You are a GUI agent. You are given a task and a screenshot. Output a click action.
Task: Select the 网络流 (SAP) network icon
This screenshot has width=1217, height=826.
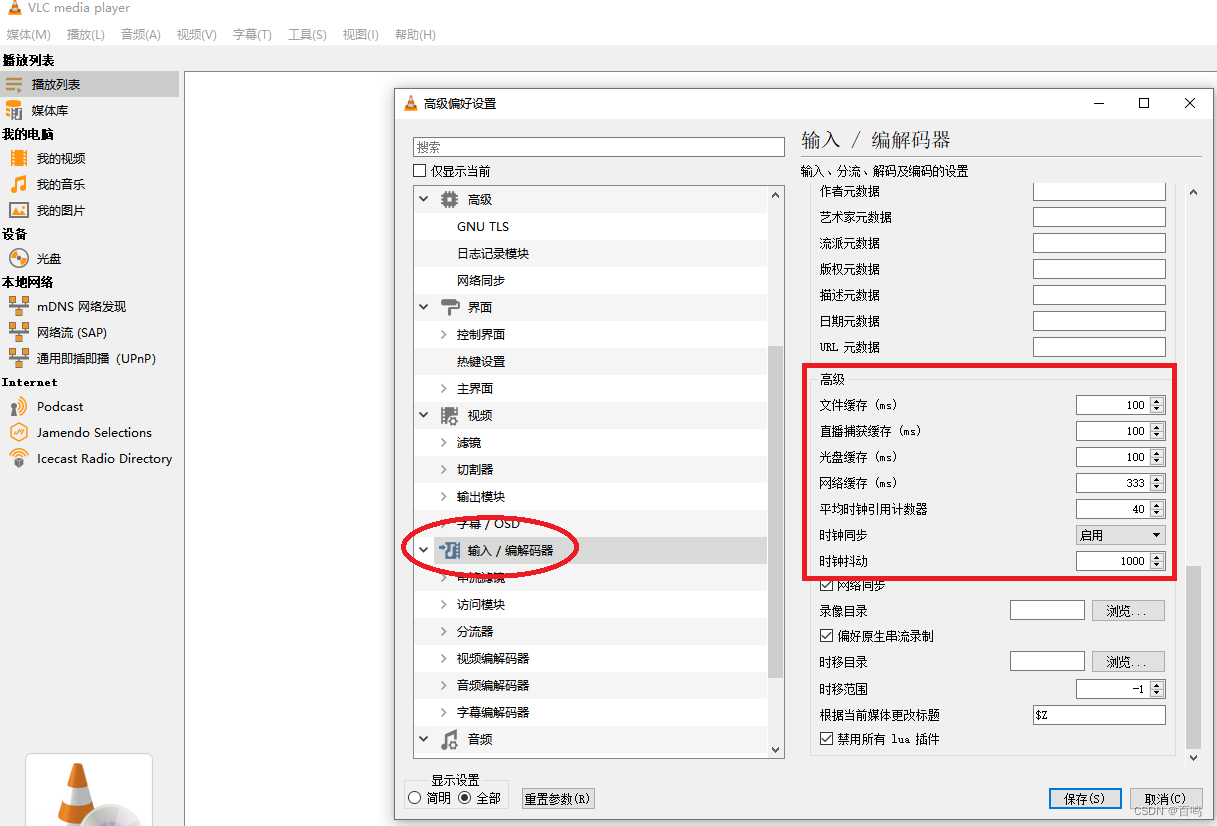click(x=19, y=332)
